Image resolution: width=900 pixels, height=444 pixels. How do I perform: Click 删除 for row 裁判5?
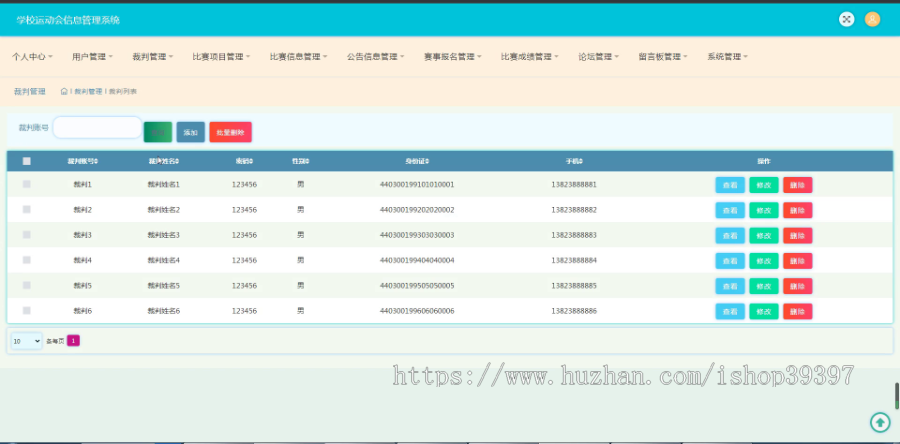click(798, 286)
